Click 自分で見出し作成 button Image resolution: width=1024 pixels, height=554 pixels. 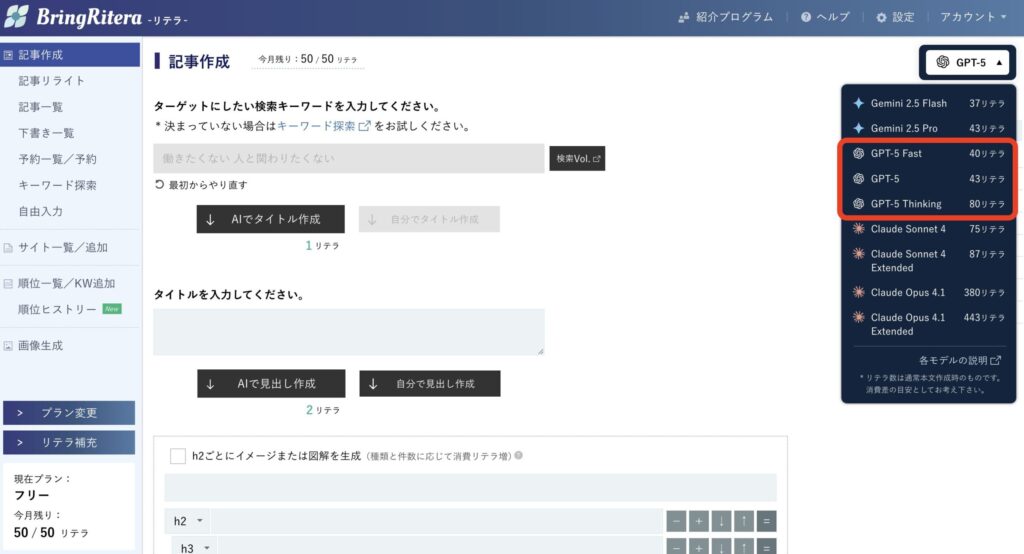click(x=430, y=383)
